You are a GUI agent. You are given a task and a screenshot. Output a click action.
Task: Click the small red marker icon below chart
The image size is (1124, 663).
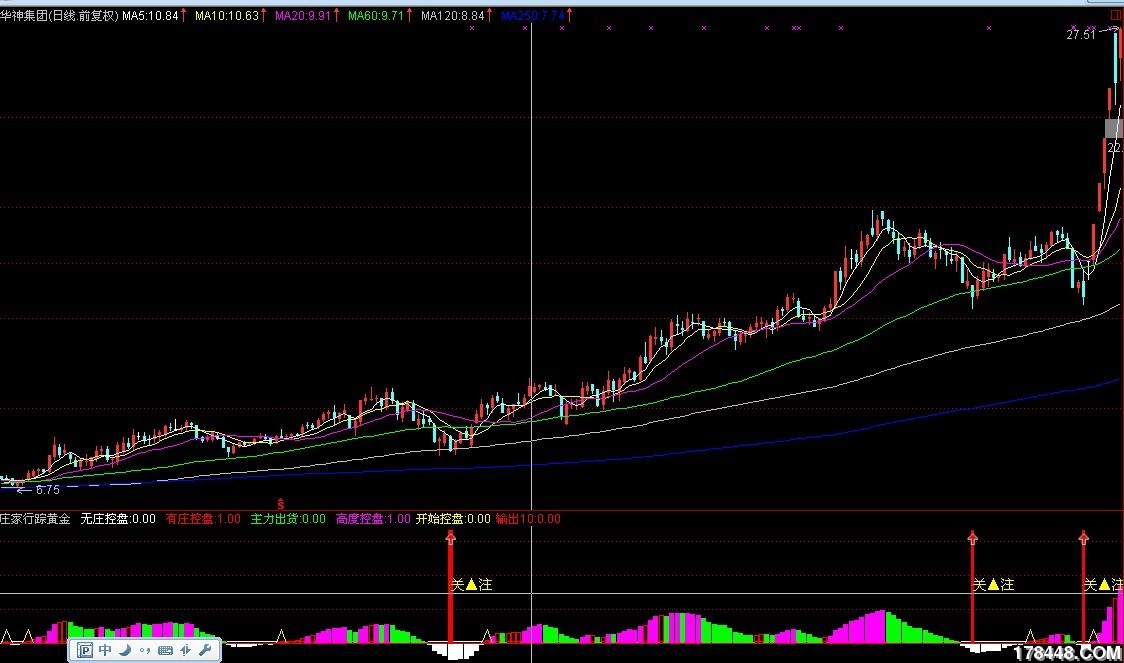coord(281,502)
